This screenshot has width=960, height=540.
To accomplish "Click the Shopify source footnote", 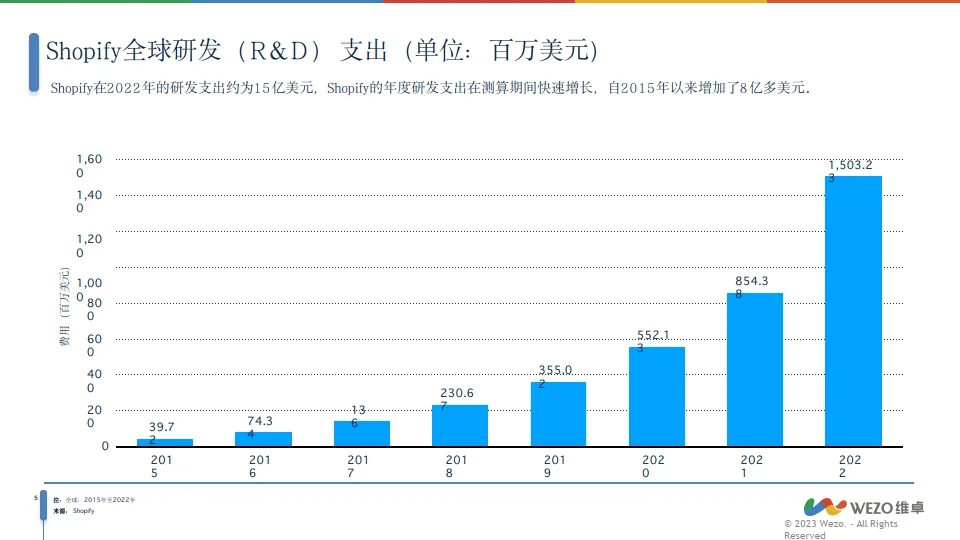I will point(74,511).
